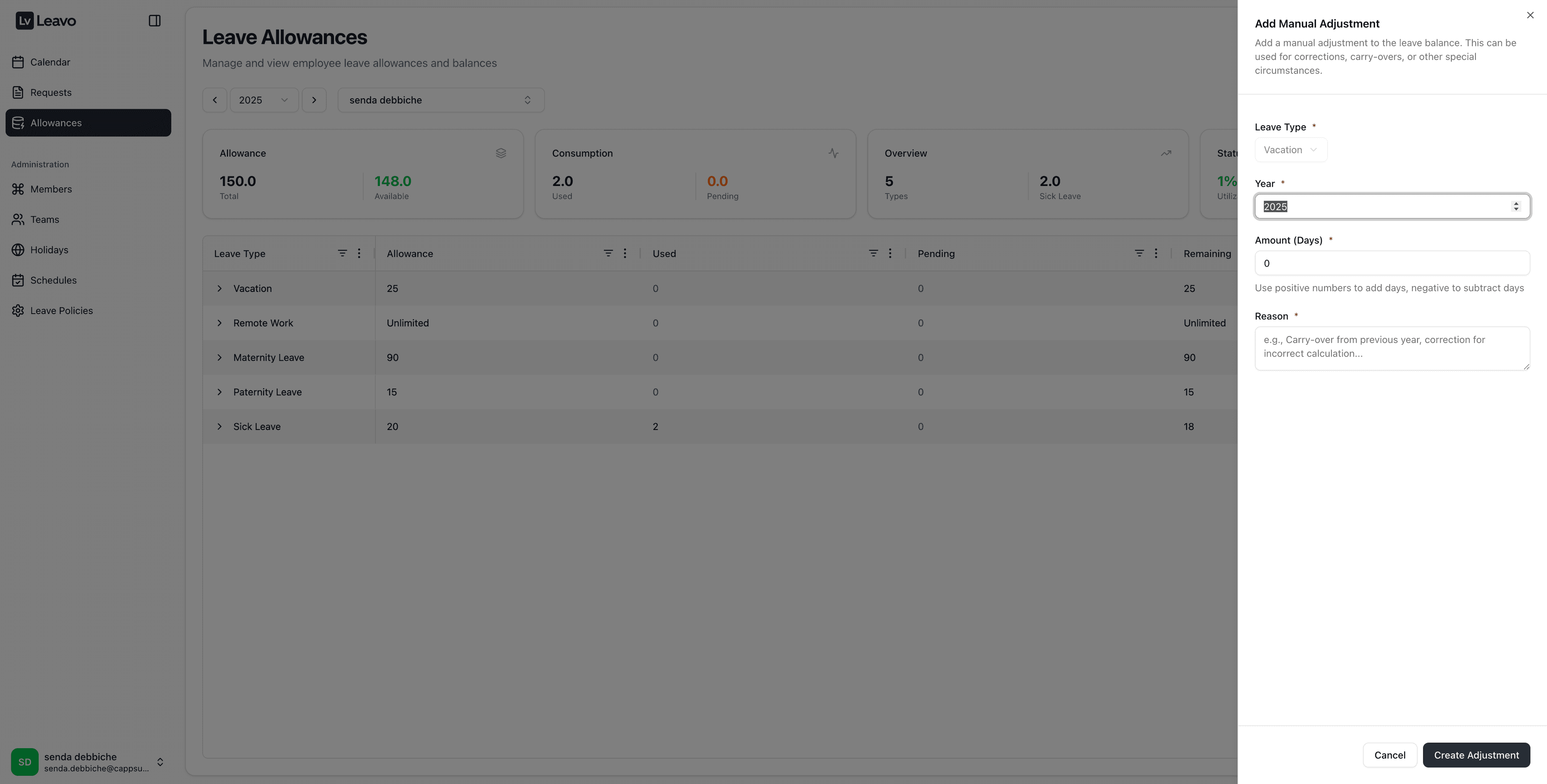This screenshot has width=1547, height=784.
Task: Open the Requests page
Action: (x=50, y=93)
